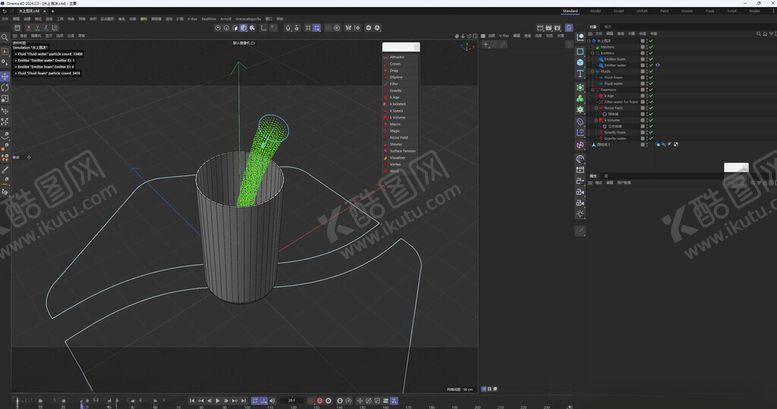The height and width of the screenshot is (409, 777).
Task: Select the Move tool in left toolbar
Action: [x=5, y=76]
